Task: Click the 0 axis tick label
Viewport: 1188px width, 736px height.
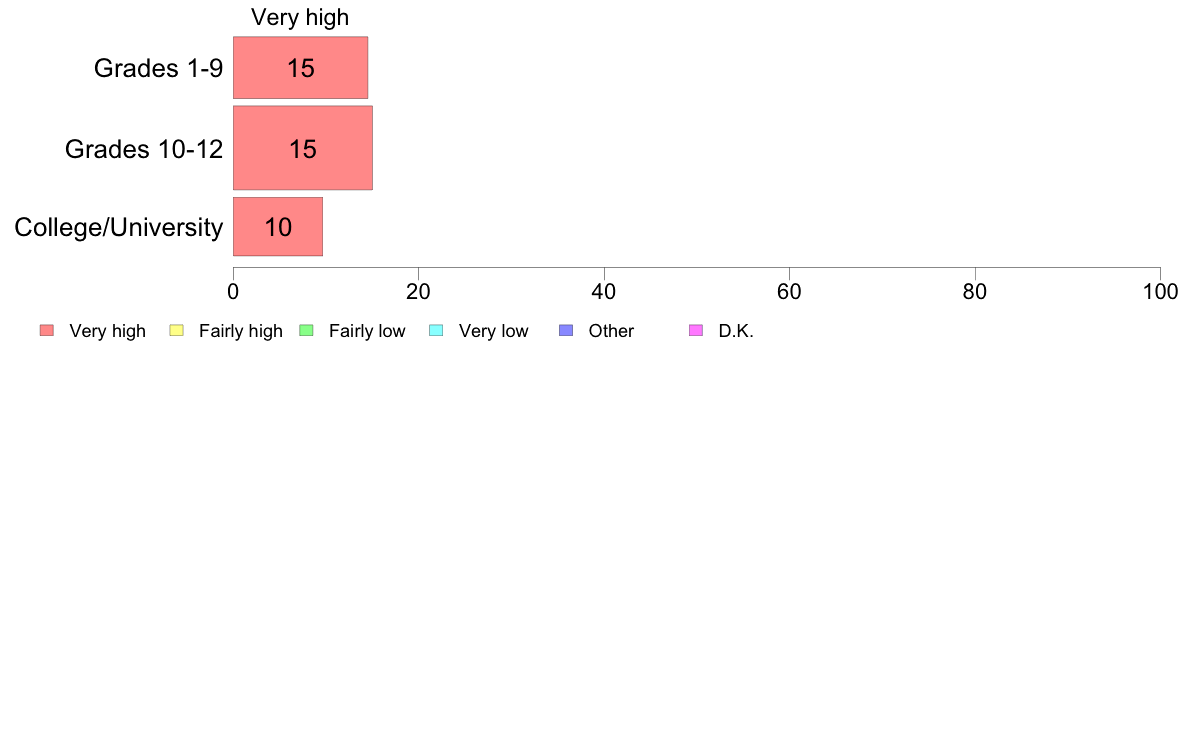Action: [x=233, y=292]
